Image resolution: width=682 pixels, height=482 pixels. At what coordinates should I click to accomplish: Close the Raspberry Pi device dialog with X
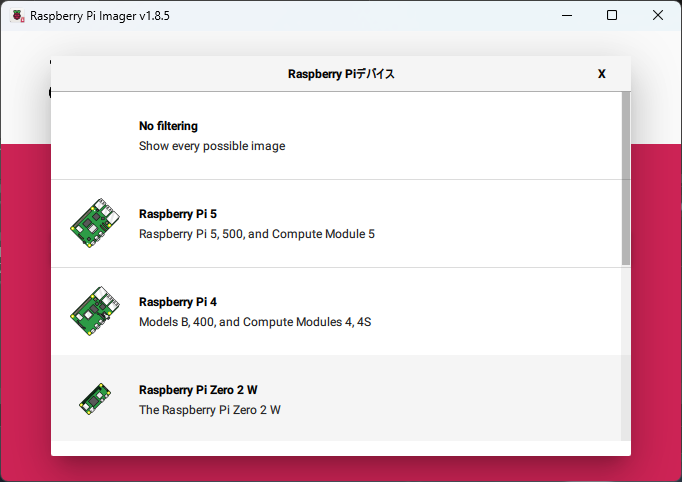pos(601,74)
